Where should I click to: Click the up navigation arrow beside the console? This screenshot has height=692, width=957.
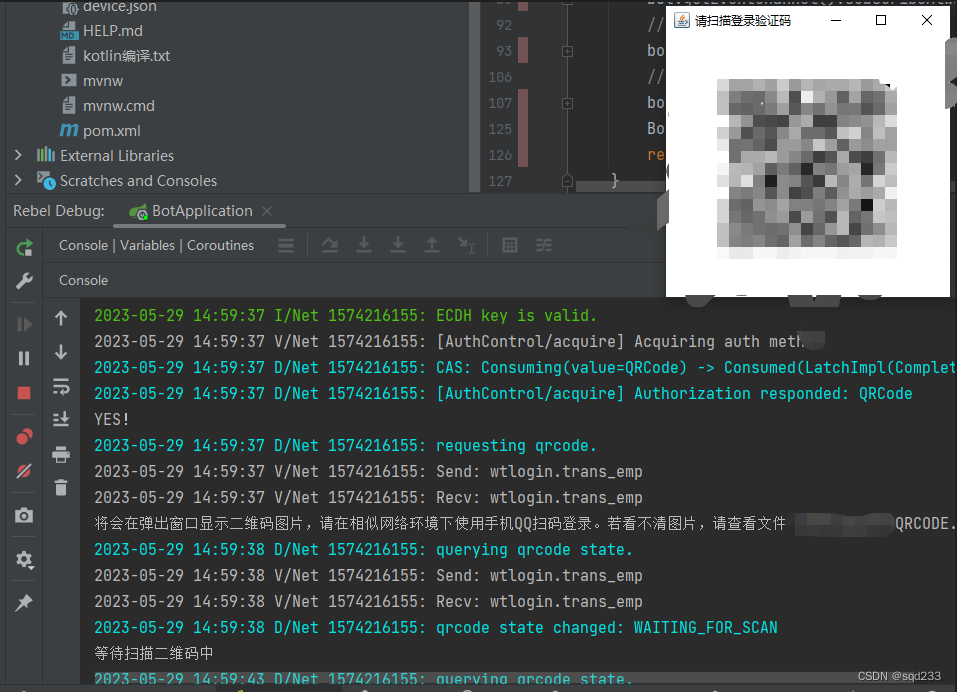(61, 318)
